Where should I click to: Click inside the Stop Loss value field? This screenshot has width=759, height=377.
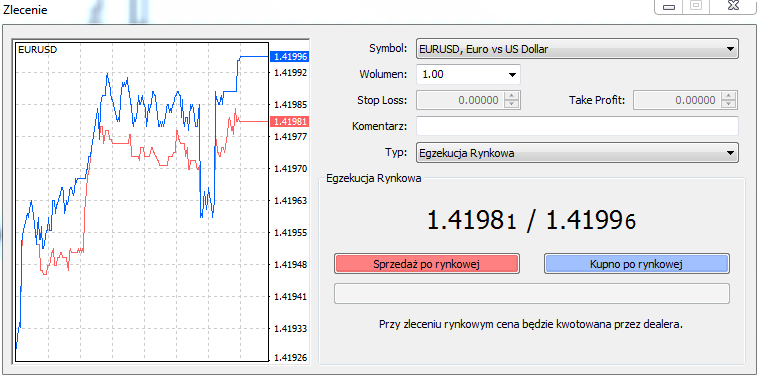coord(460,100)
